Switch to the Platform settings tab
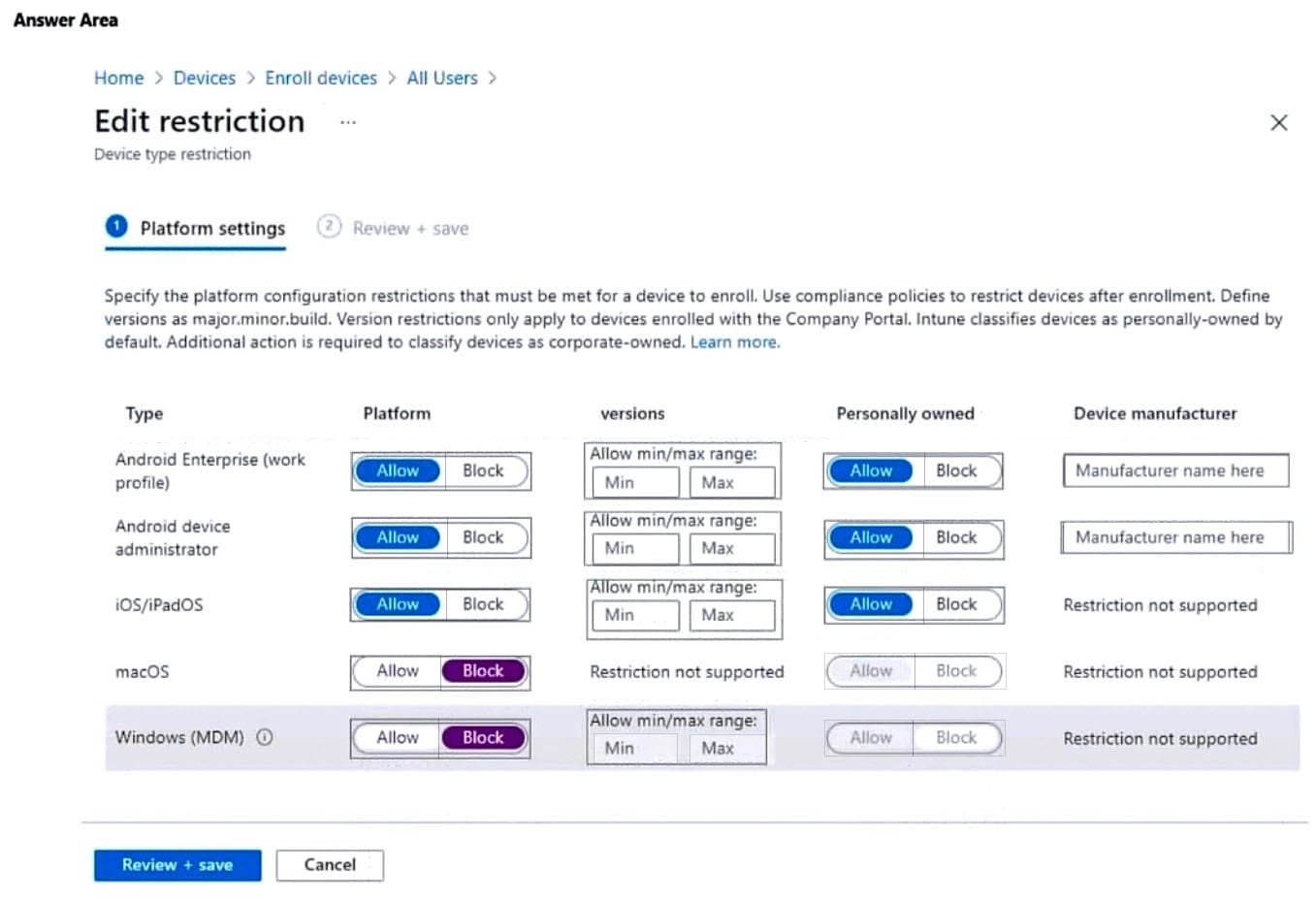The image size is (1316, 903). (212, 229)
